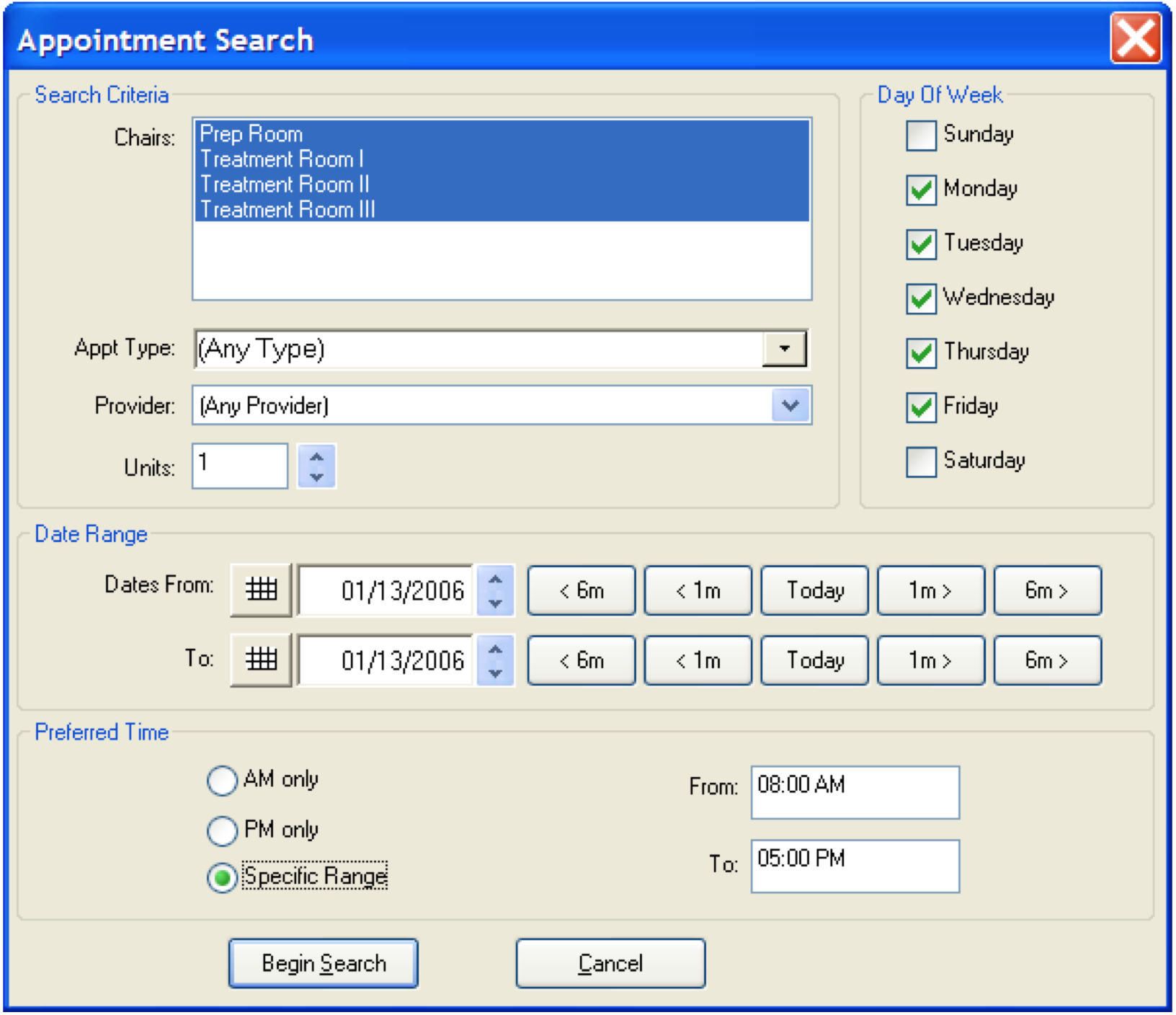Select Treatment Room II in Chairs list

(x=285, y=185)
